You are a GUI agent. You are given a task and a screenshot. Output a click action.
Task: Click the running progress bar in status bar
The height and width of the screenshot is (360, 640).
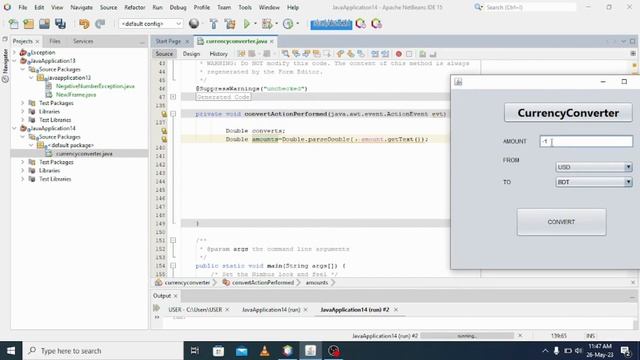[467, 336]
